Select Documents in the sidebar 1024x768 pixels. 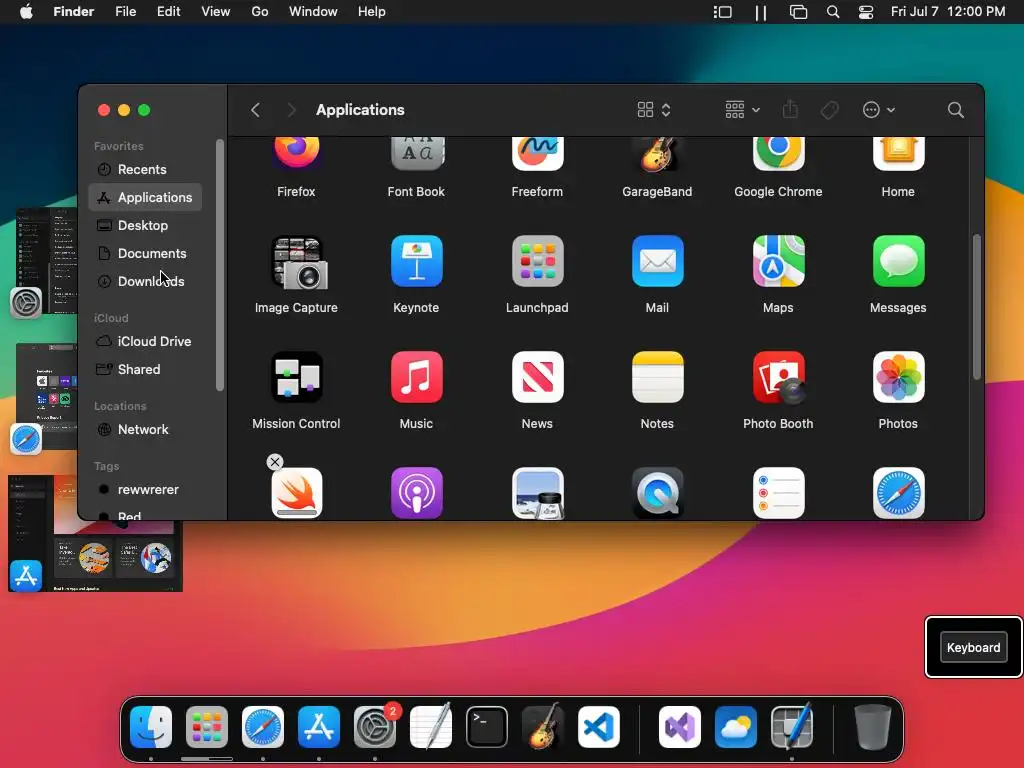click(x=145, y=253)
